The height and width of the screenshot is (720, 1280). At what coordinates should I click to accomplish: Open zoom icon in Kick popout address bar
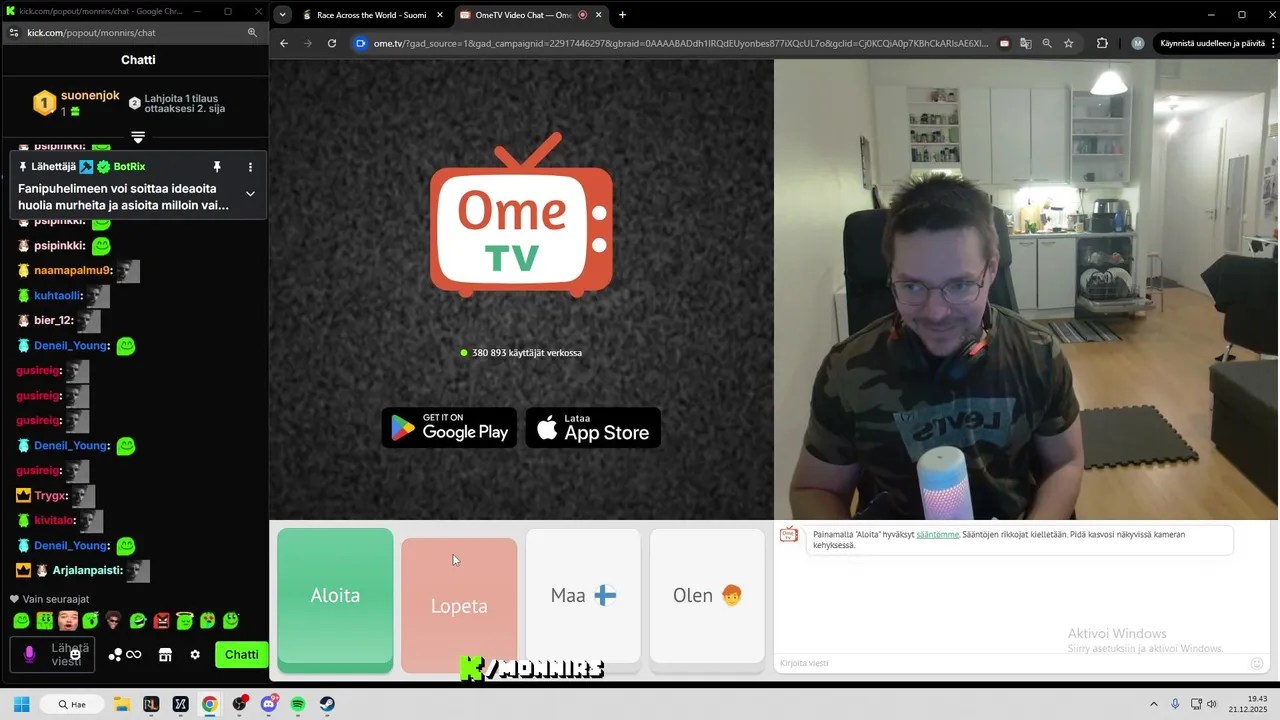pos(252,33)
